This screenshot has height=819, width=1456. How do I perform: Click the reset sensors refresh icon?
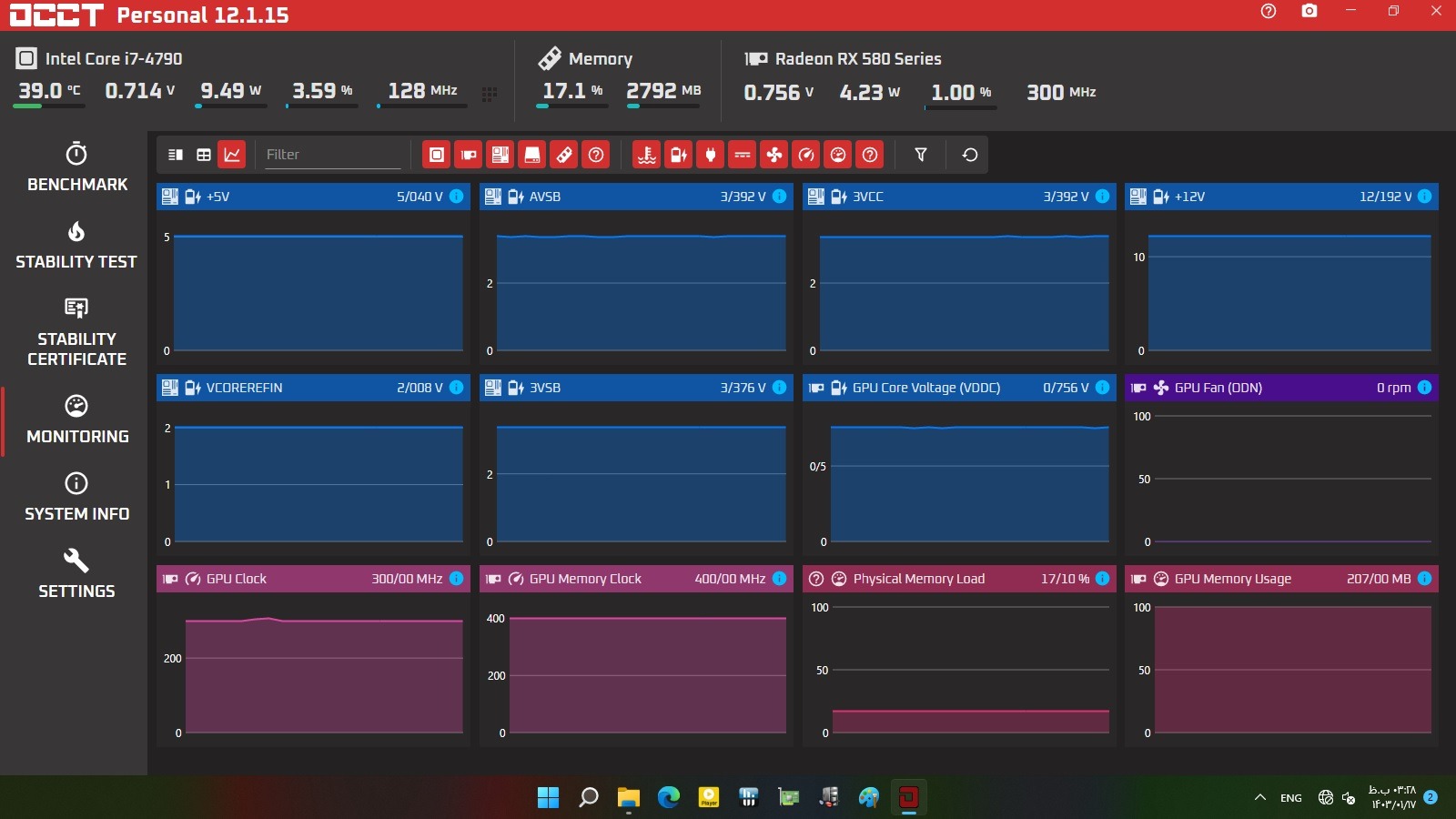970,155
